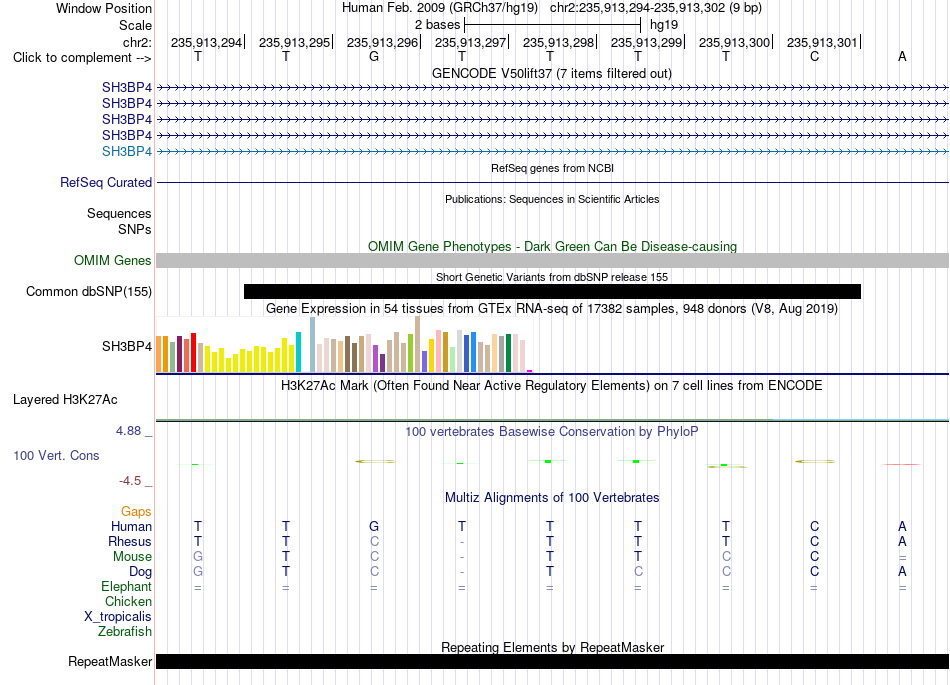
Task: Click the 100 vertebrates Basewise Conservation title
Action: [x=552, y=432]
